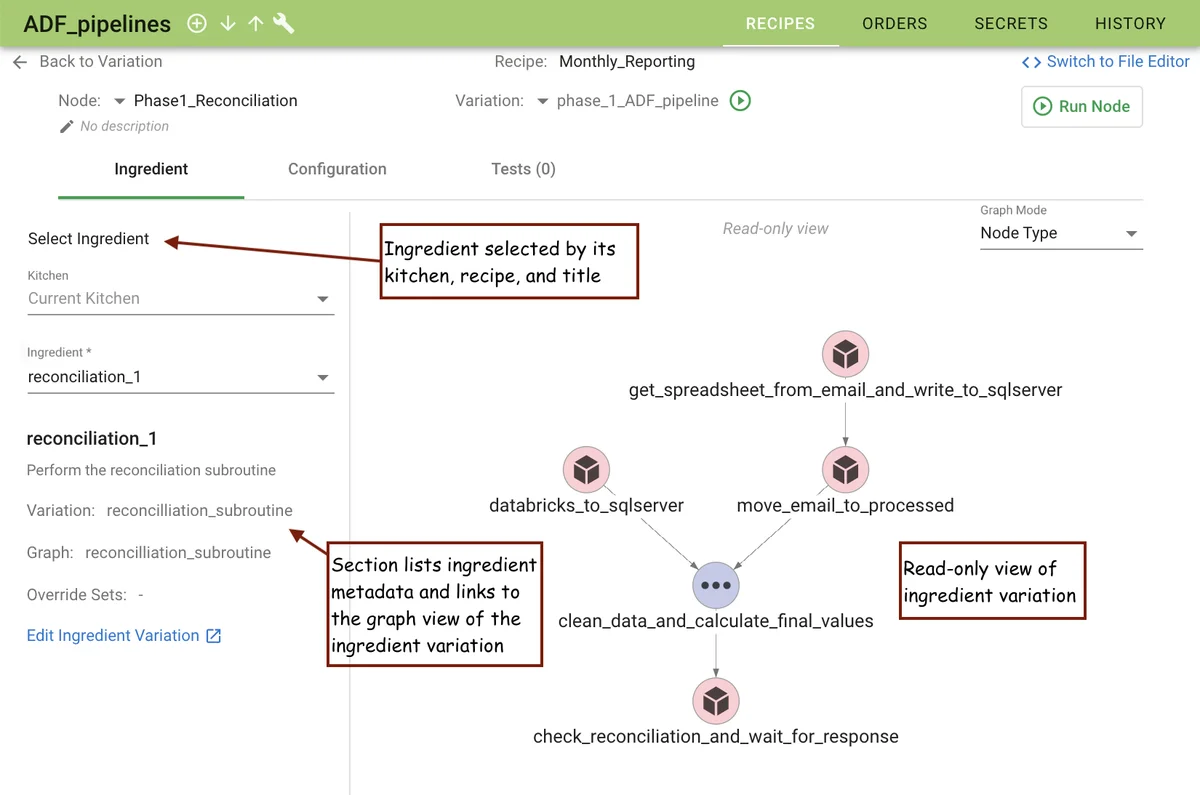Click the green play icon beside phase_1_ADF_pipeline

(x=740, y=101)
